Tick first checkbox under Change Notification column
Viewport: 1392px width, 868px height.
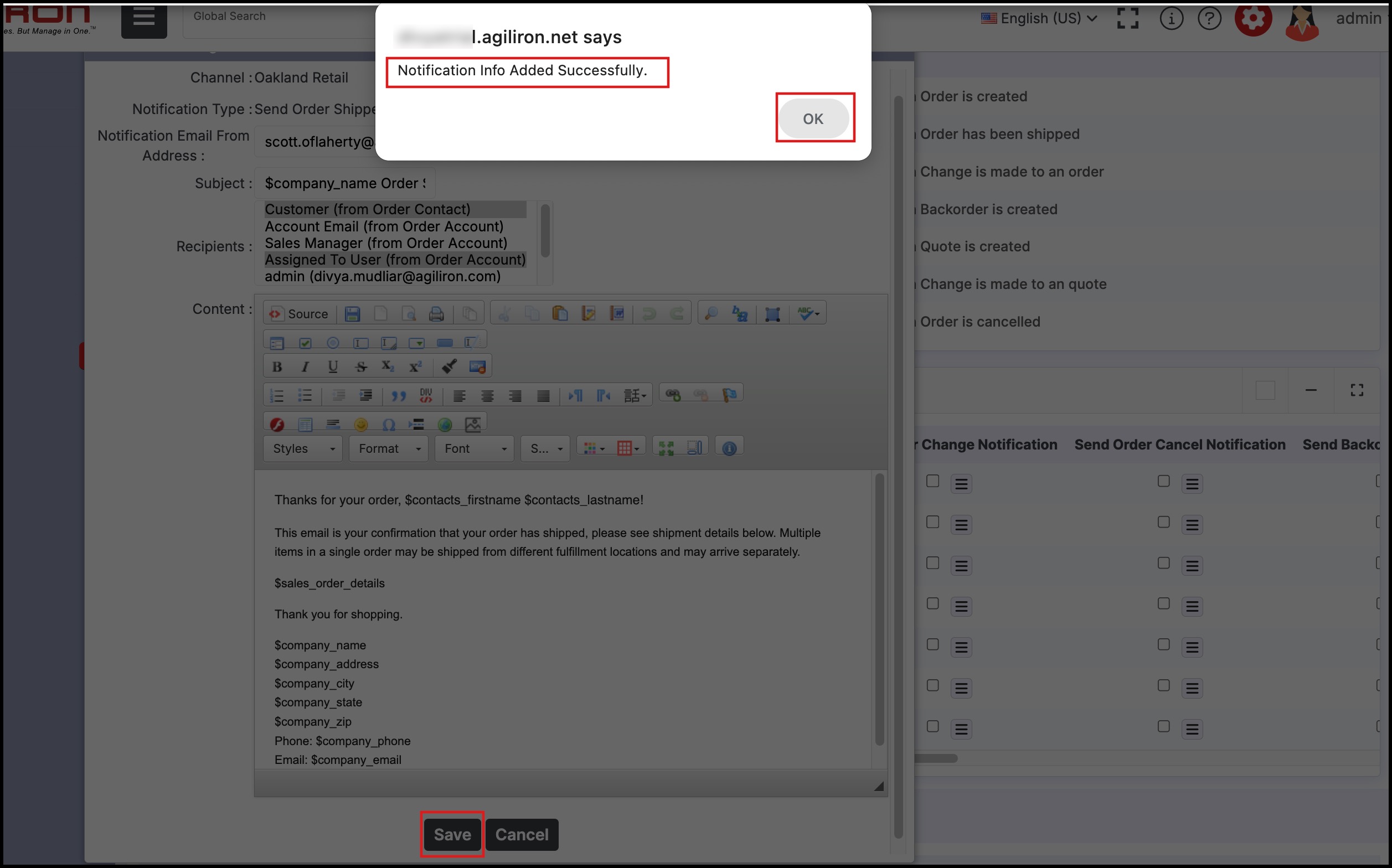coord(933,481)
